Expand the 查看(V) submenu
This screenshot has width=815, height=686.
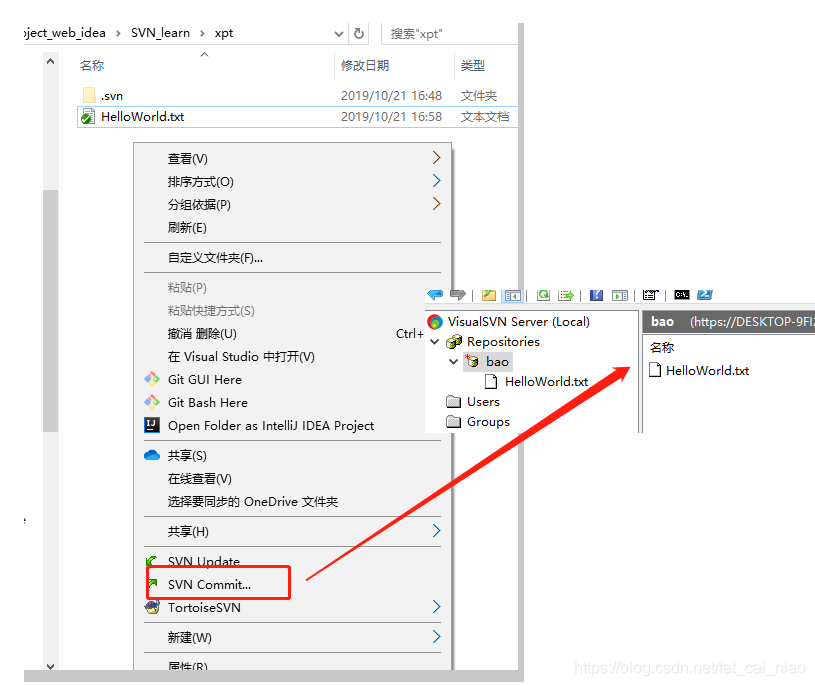pyautogui.click(x=436, y=157)
